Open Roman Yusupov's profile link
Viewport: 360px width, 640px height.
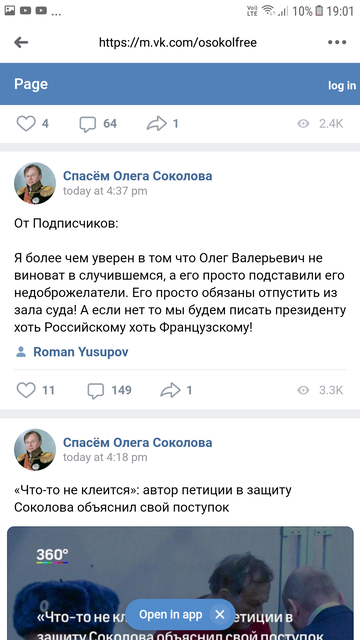pyautogui.click(x=80, y=352)
